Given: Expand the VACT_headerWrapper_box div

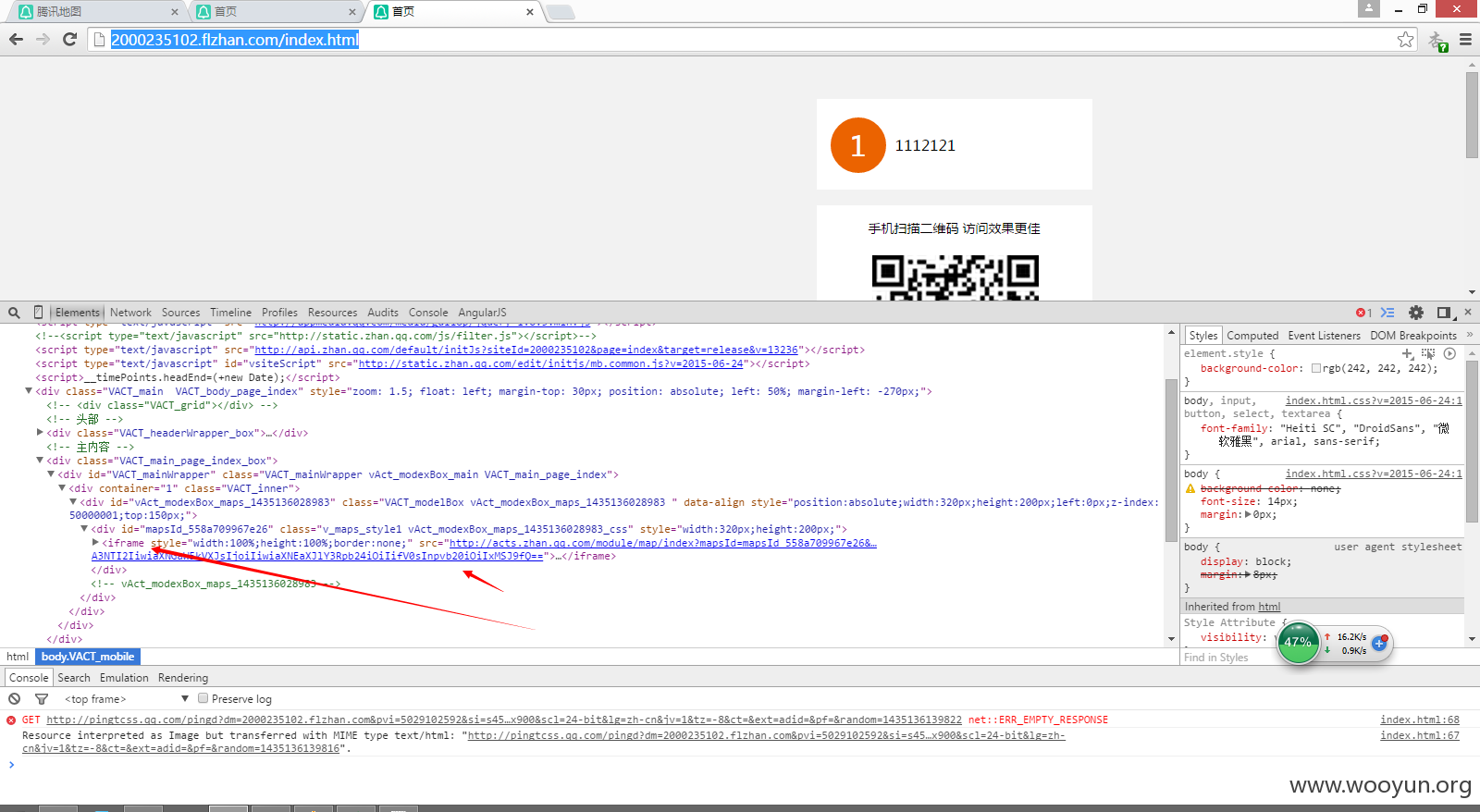Looking at the screenshot, I should 40,432.
